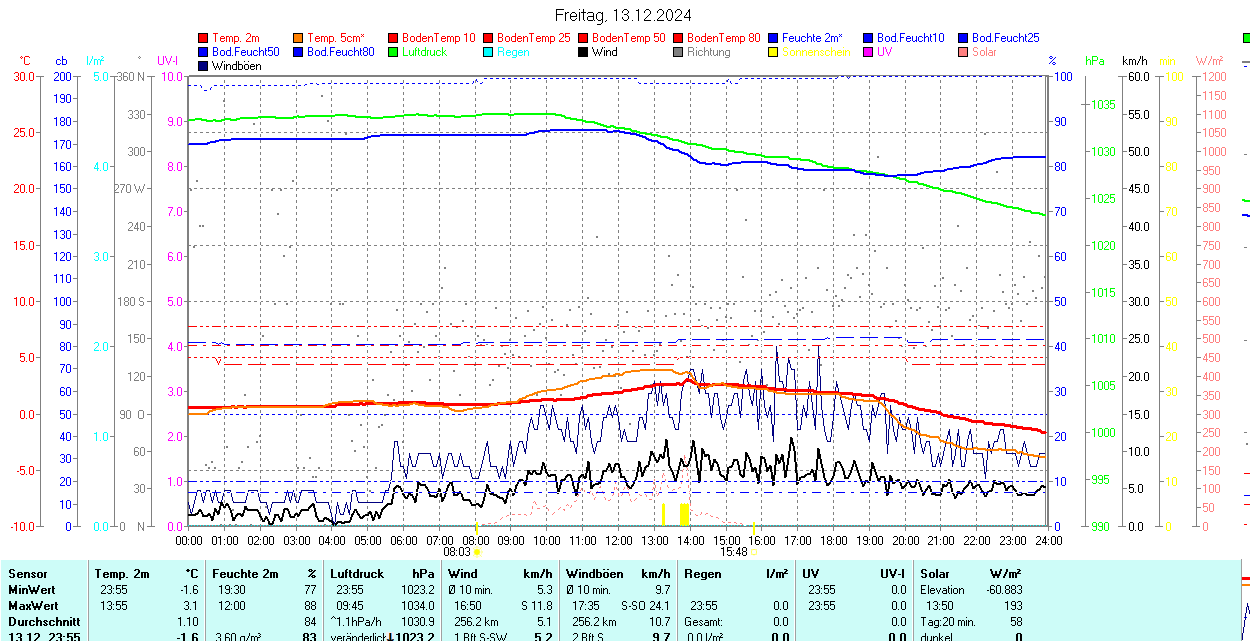The image size is (1250, 641).
Task: Toggle the Solar series legend label
Action: tap(984, 52)
